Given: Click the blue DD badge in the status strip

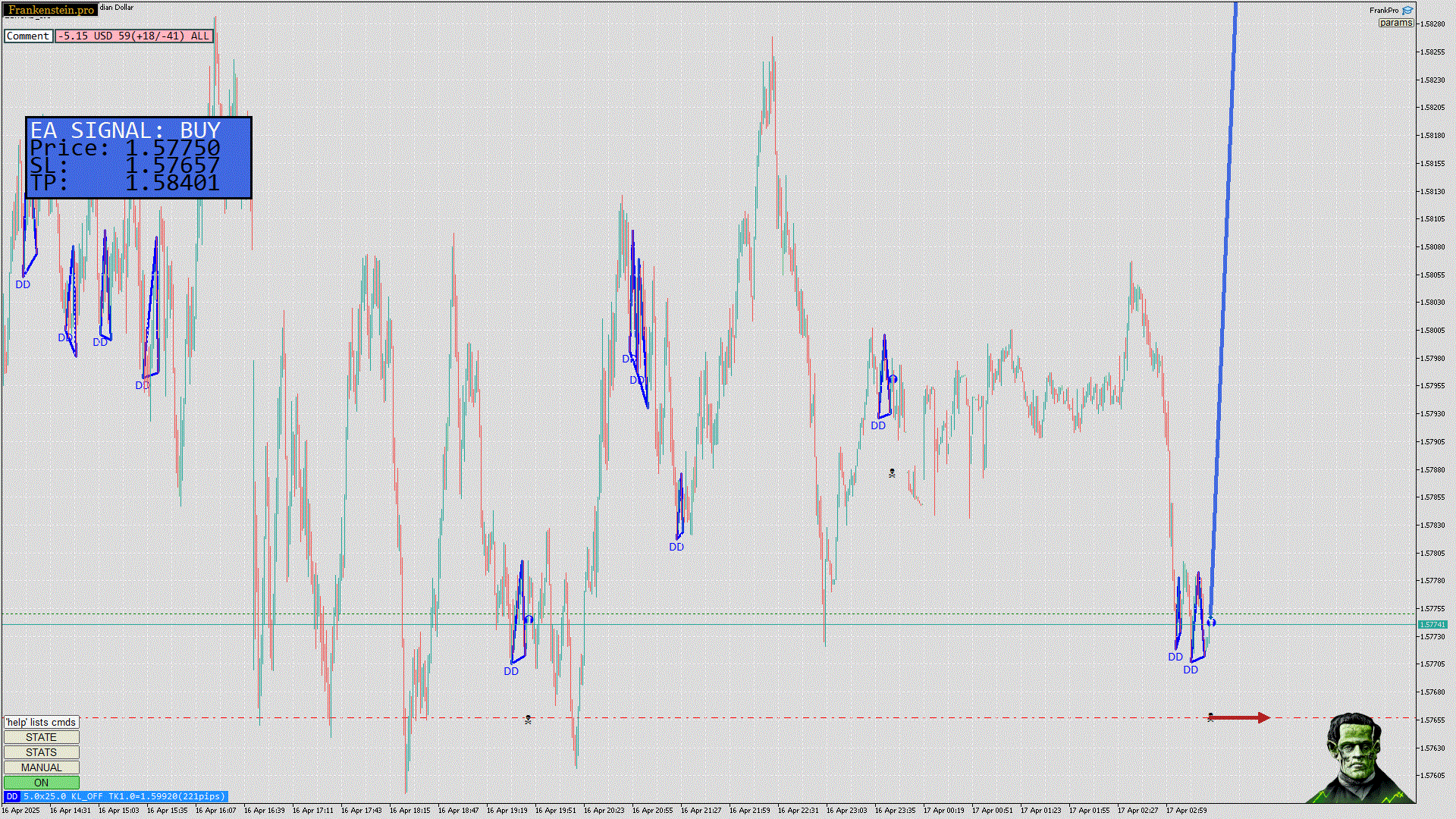Looking at the screenshot, I should point(11,796).
